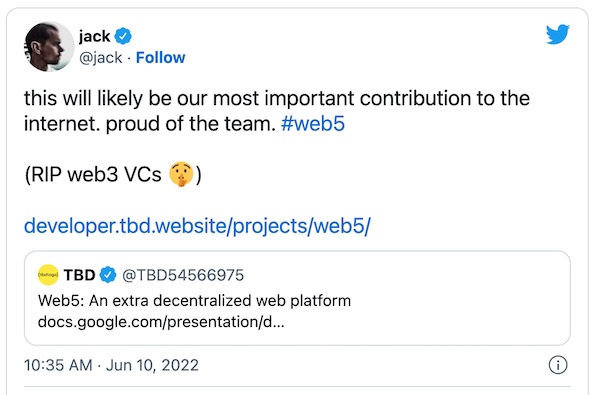Click the Jun 10, 2022 date
Viewport: 600px width, 395px height.
pos(152,365)
